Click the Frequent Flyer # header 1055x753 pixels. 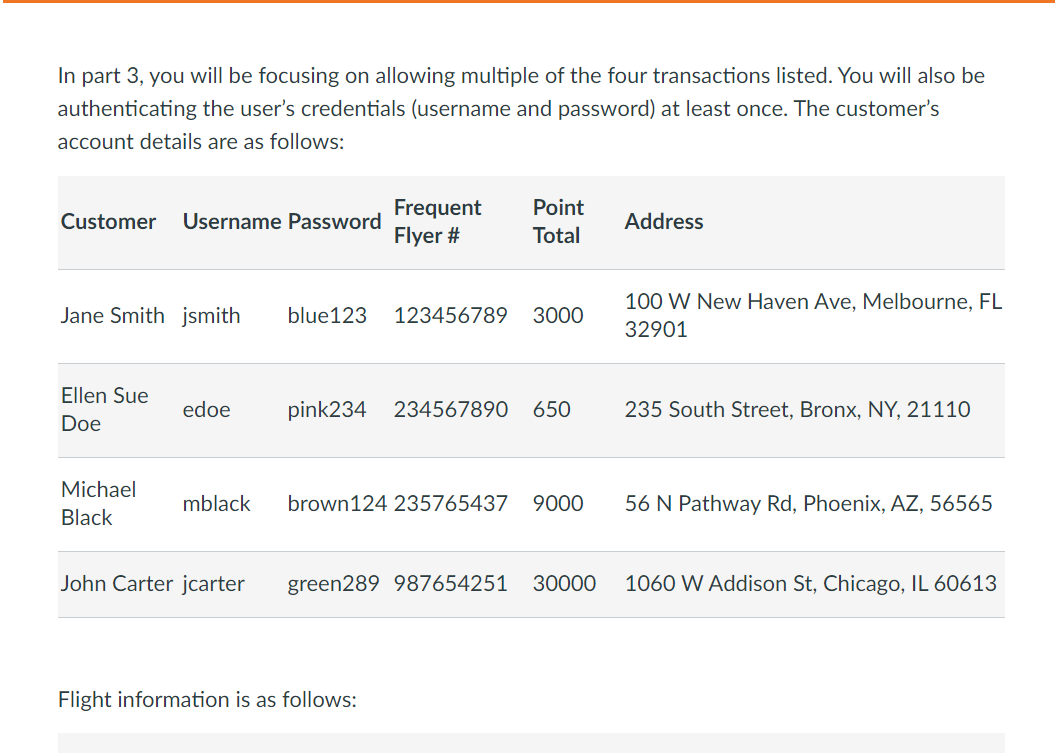[x=437, y=221]
